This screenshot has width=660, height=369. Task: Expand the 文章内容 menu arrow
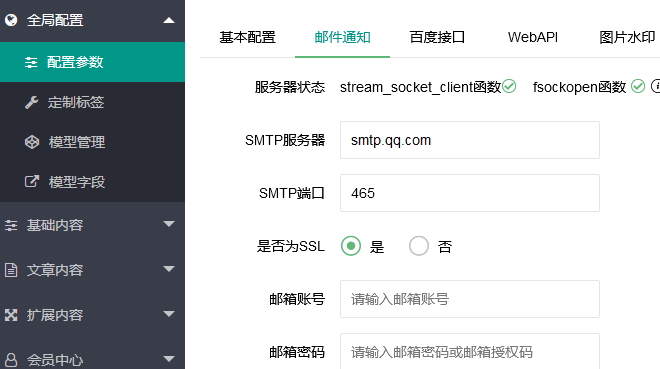[169, 269]
